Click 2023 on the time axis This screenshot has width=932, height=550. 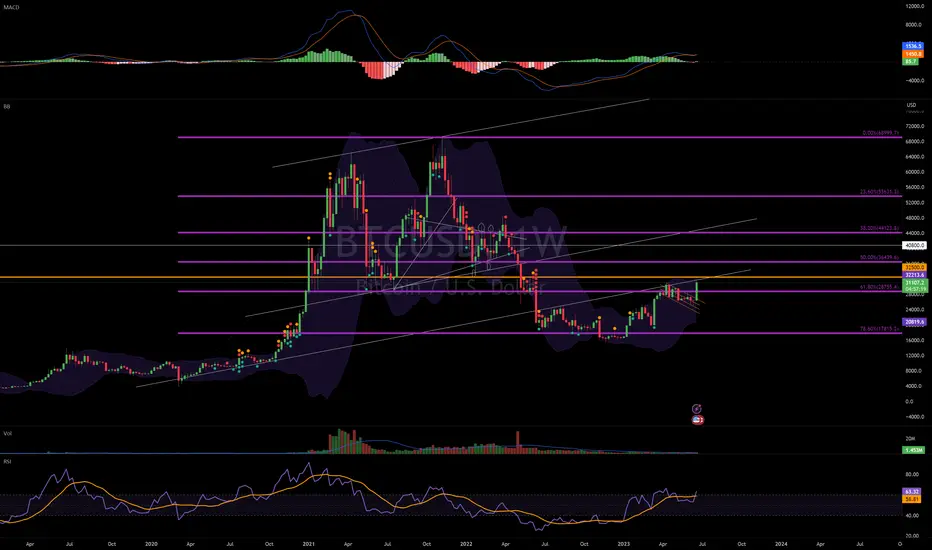coord(624,543)
